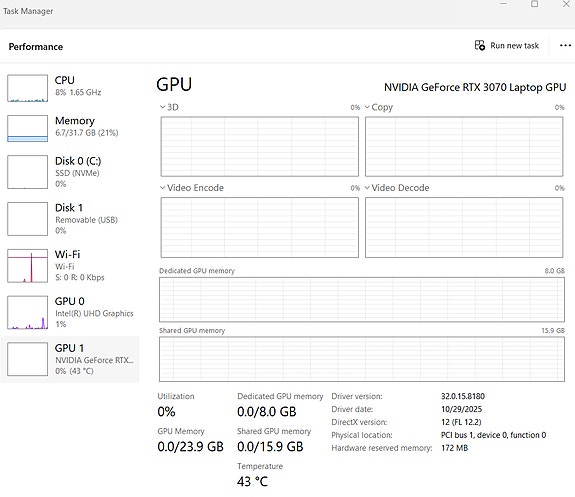Click the 15.9 GB shared memory scale label
575x497 pixels.
pyautogui.click(x=553, y=330)
